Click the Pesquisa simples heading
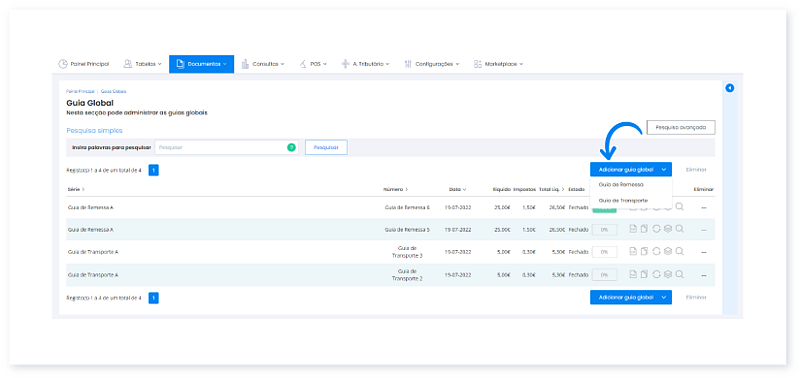Viewport: 800px width, 378px height. (94, 131)
